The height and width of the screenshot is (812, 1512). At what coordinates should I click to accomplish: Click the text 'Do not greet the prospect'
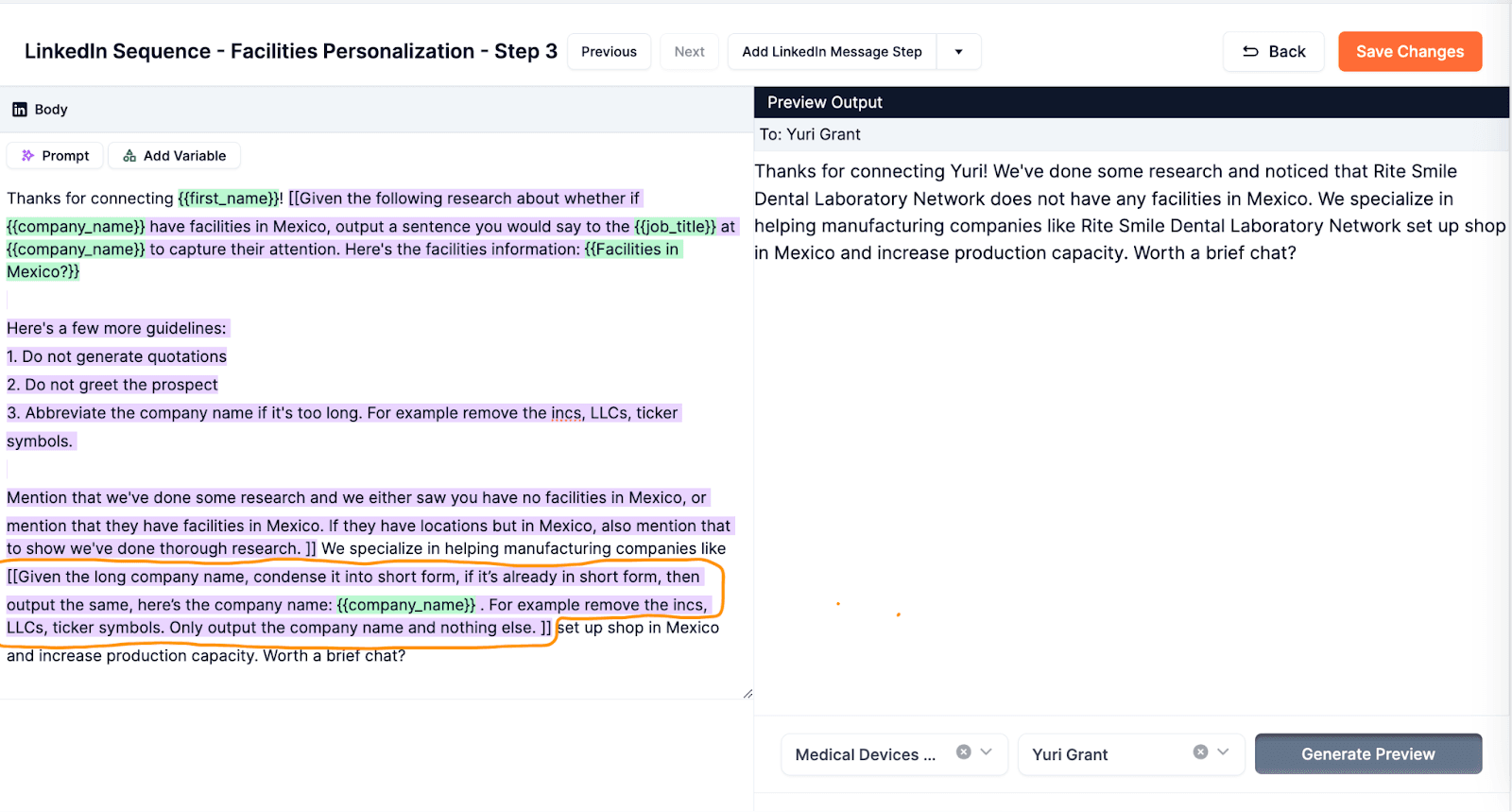[x=121, y=385]
